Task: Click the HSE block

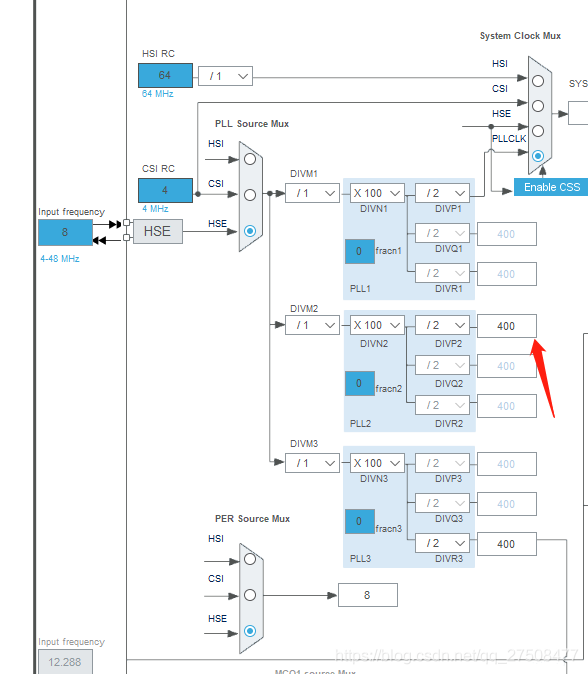Action: click(158, 231)
